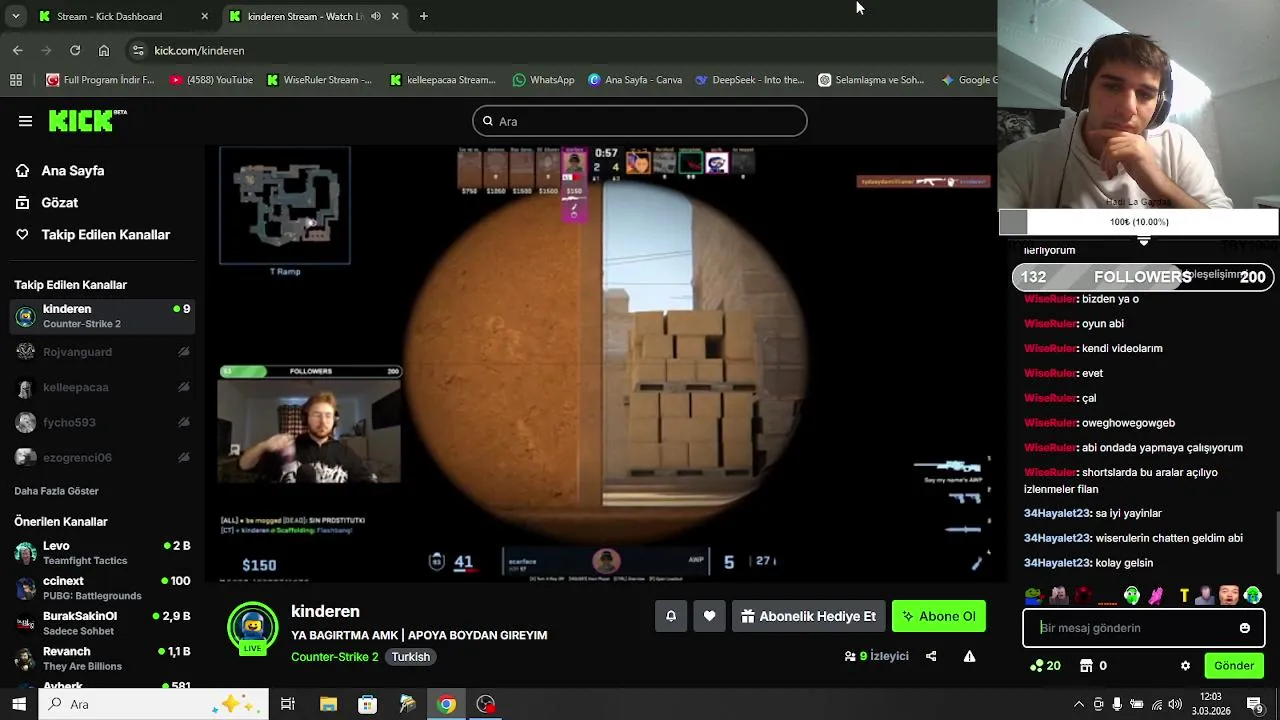Select the yellow T emote
Image resolution: width=1280 pixels, height=720 pixels.
1184,596
